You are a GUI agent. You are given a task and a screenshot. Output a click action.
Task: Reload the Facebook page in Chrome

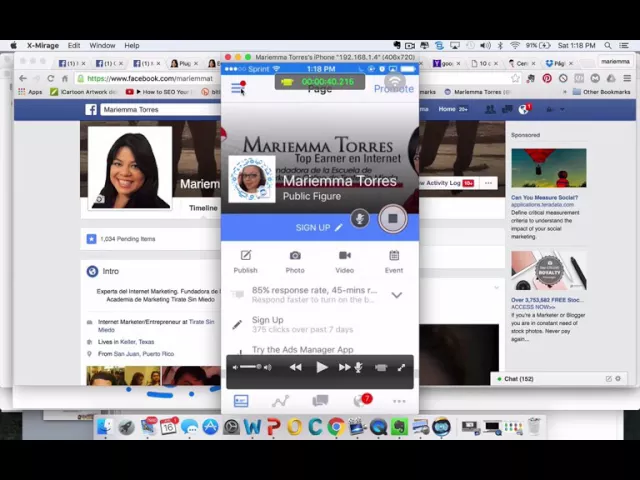click(x=51, y=78)
